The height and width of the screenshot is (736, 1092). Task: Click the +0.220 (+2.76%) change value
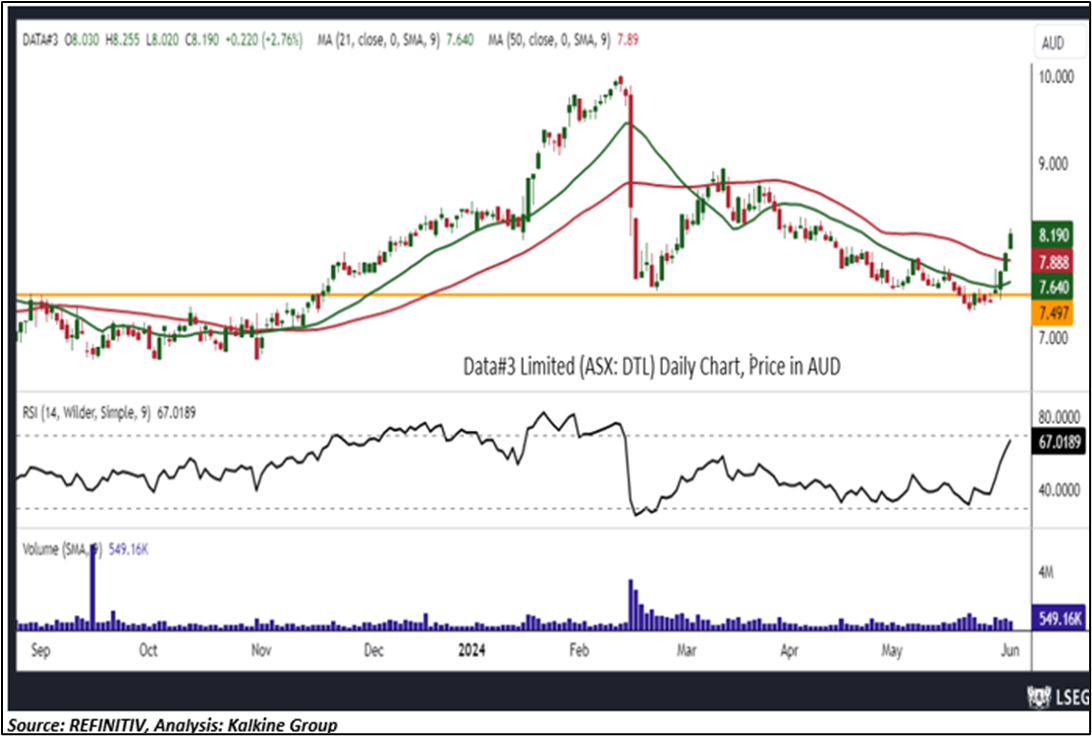coord(263,42)
